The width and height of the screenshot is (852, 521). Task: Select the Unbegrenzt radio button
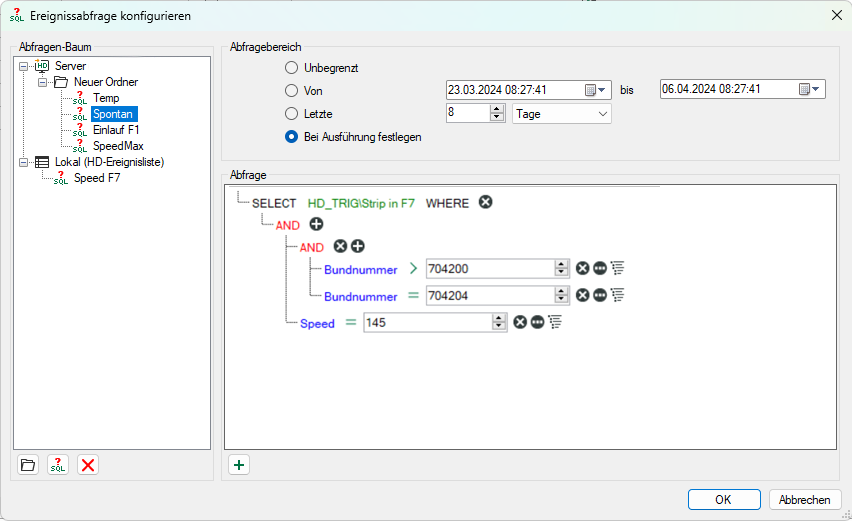pyautogui.click(x=292, y=68)
